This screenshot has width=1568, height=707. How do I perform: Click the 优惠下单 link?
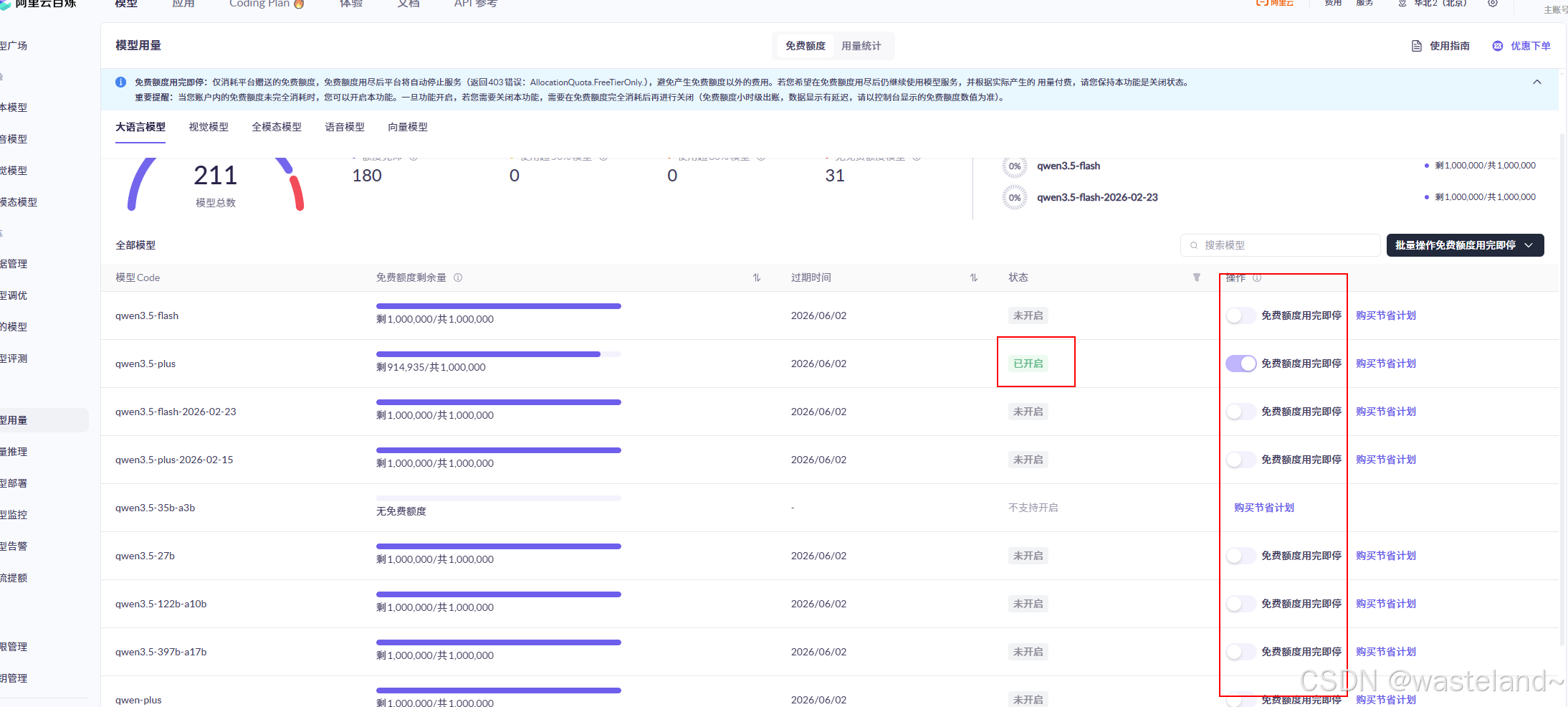tap(1531, 46)
